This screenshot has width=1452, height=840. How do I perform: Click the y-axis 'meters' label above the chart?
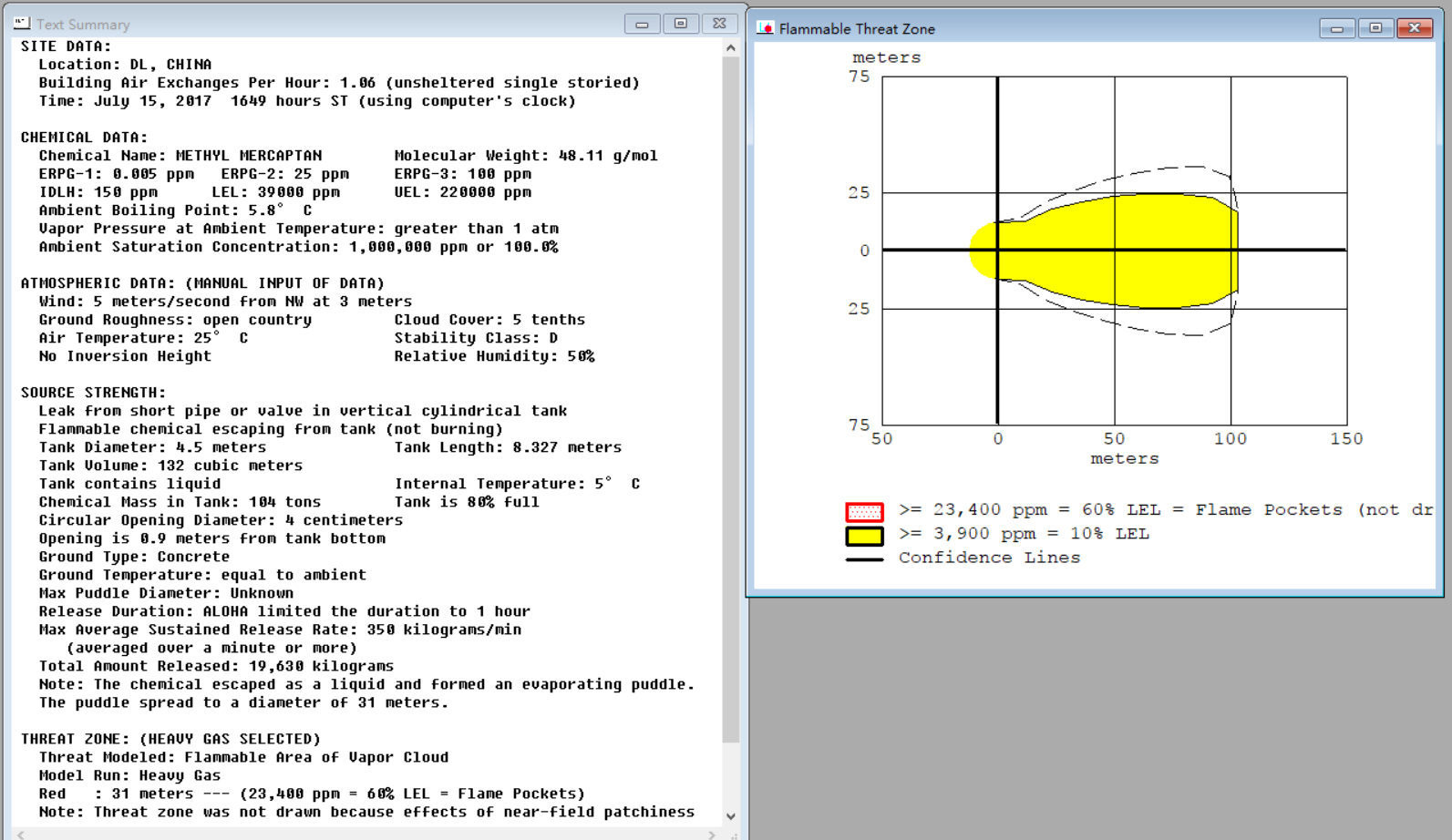coord(887,57)
